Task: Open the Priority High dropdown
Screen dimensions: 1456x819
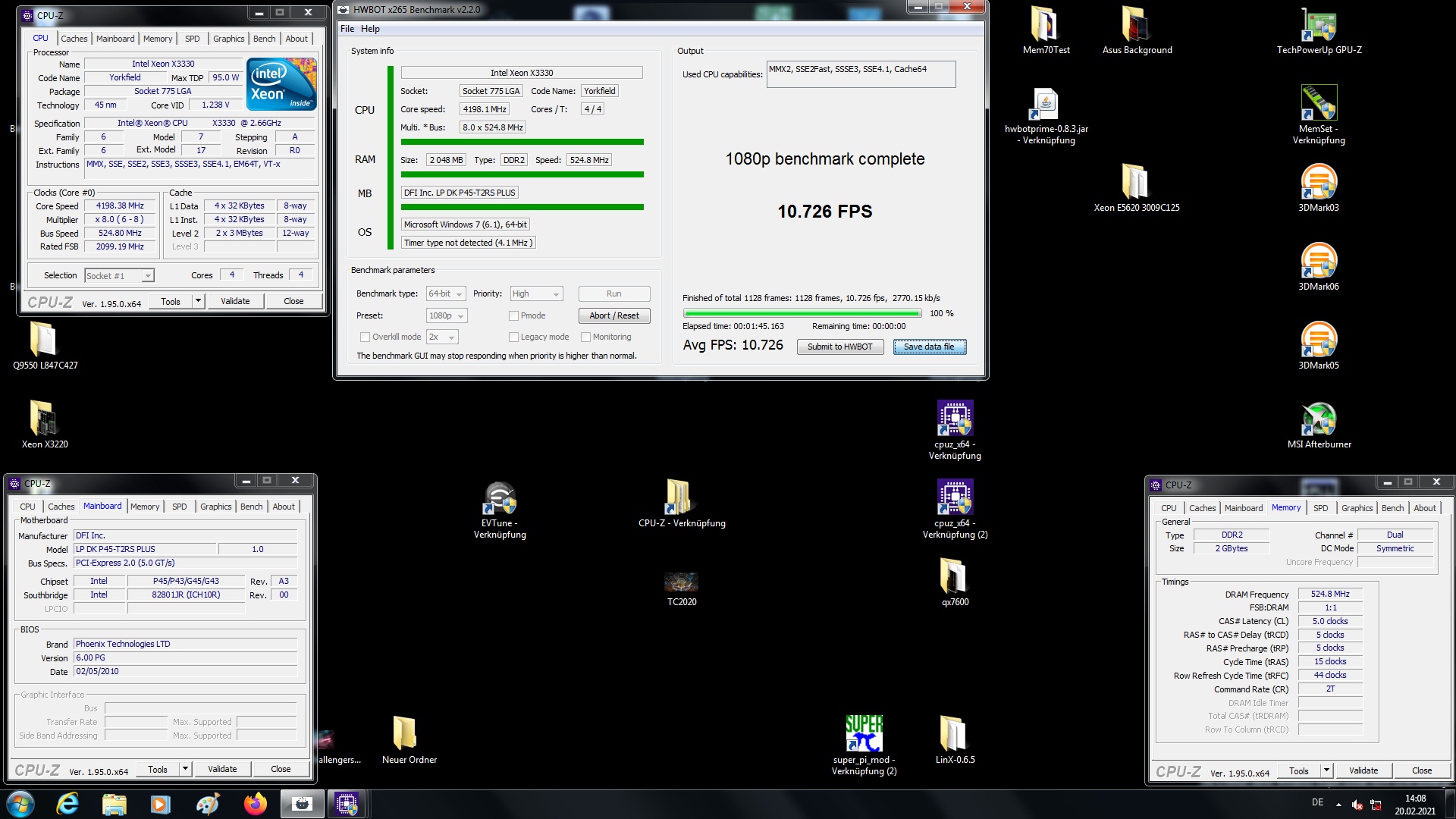Action: pyautogui.click(x=536, y=293)
